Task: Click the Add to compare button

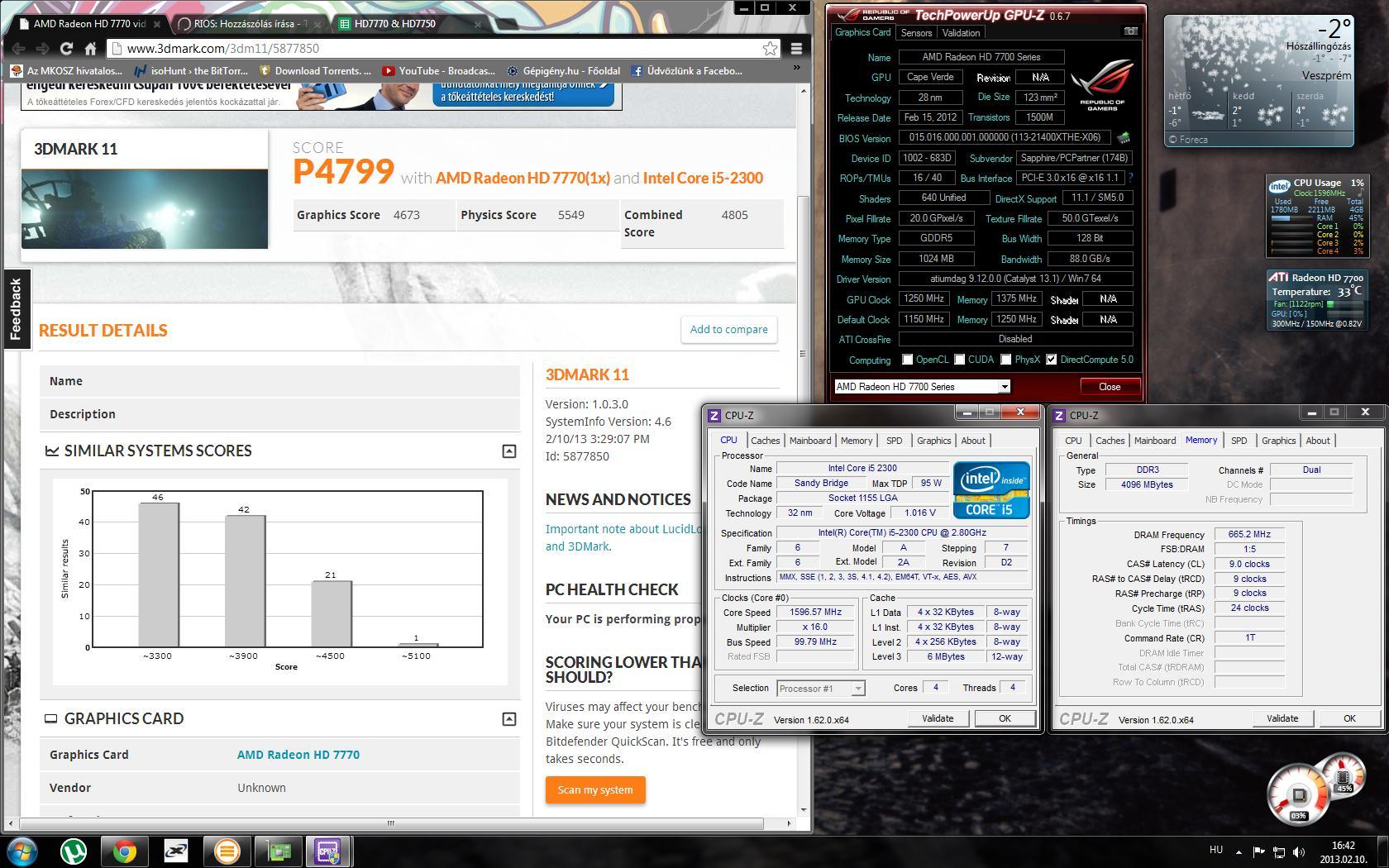Action: pos(728,329)
